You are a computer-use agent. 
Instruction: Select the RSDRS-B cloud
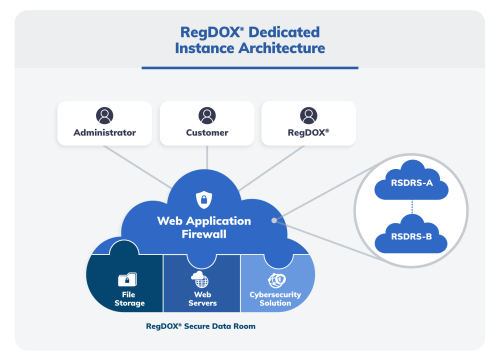click(x=411, y=234)
